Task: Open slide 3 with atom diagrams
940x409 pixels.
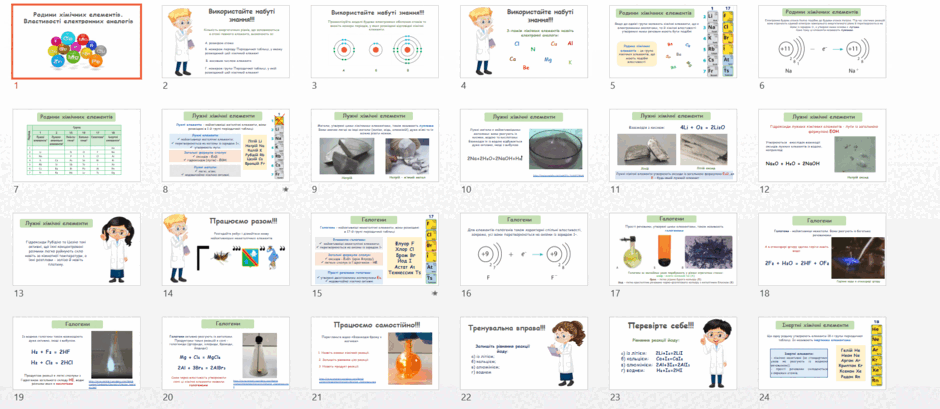Action: (x=375, y=41)
